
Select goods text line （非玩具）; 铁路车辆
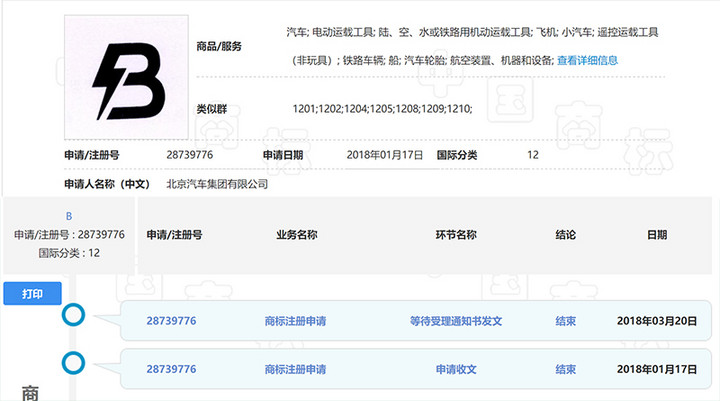[423, 60]
